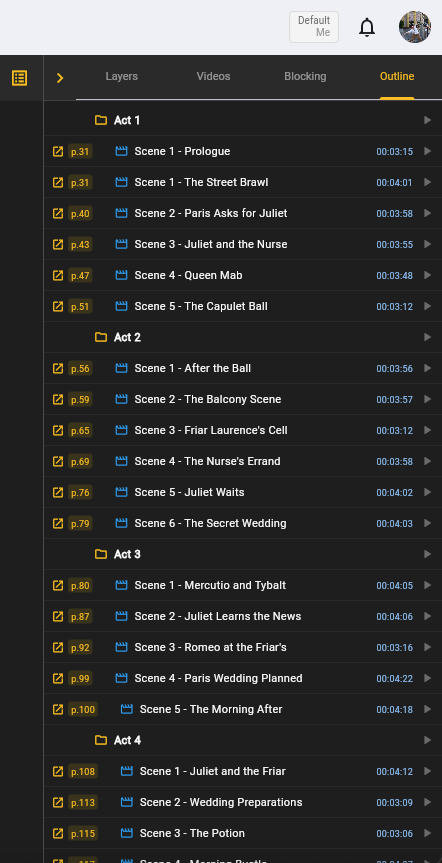Screen dimensions: 442x863
Task: Open the Act 2 folder
Action: pyautogui.click(x=127, y=337)
